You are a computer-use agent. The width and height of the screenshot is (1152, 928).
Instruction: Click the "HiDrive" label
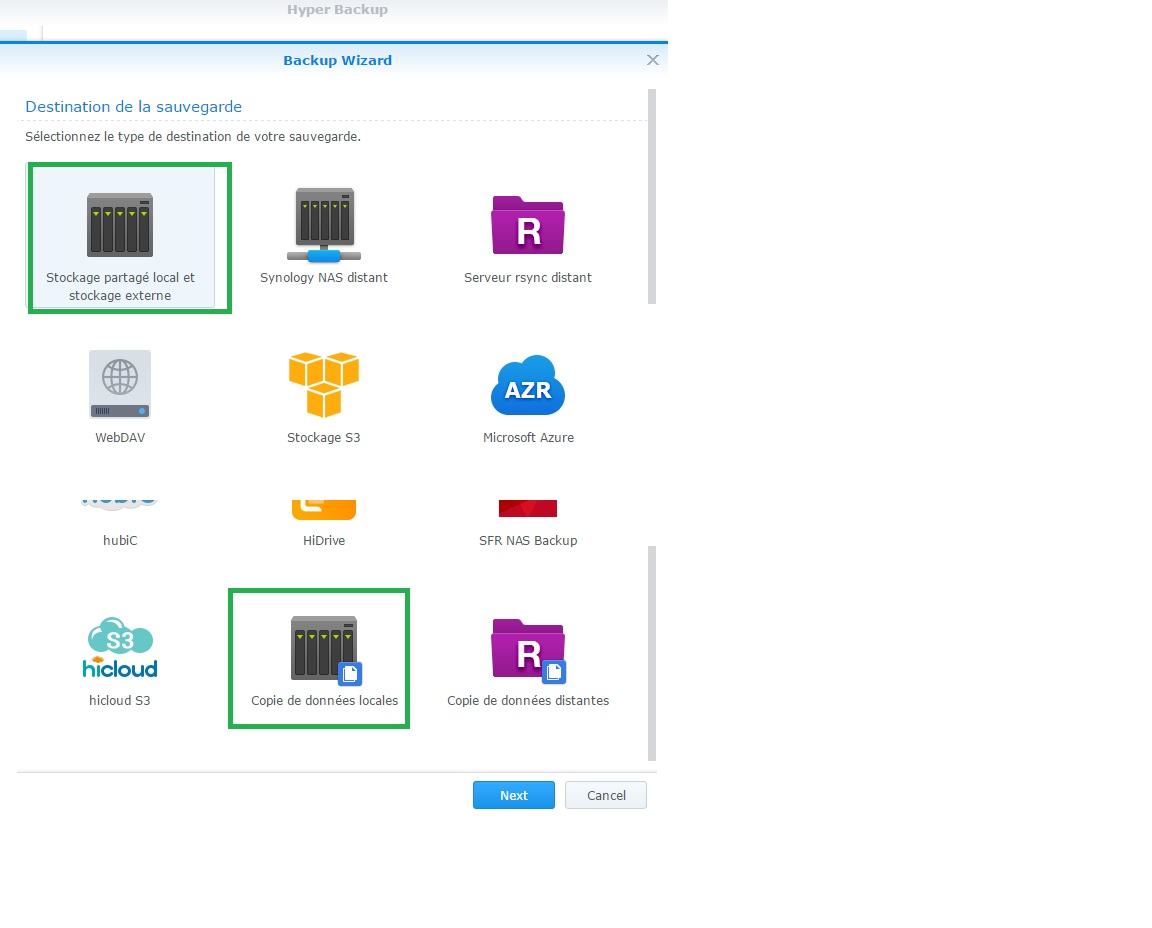324,541
